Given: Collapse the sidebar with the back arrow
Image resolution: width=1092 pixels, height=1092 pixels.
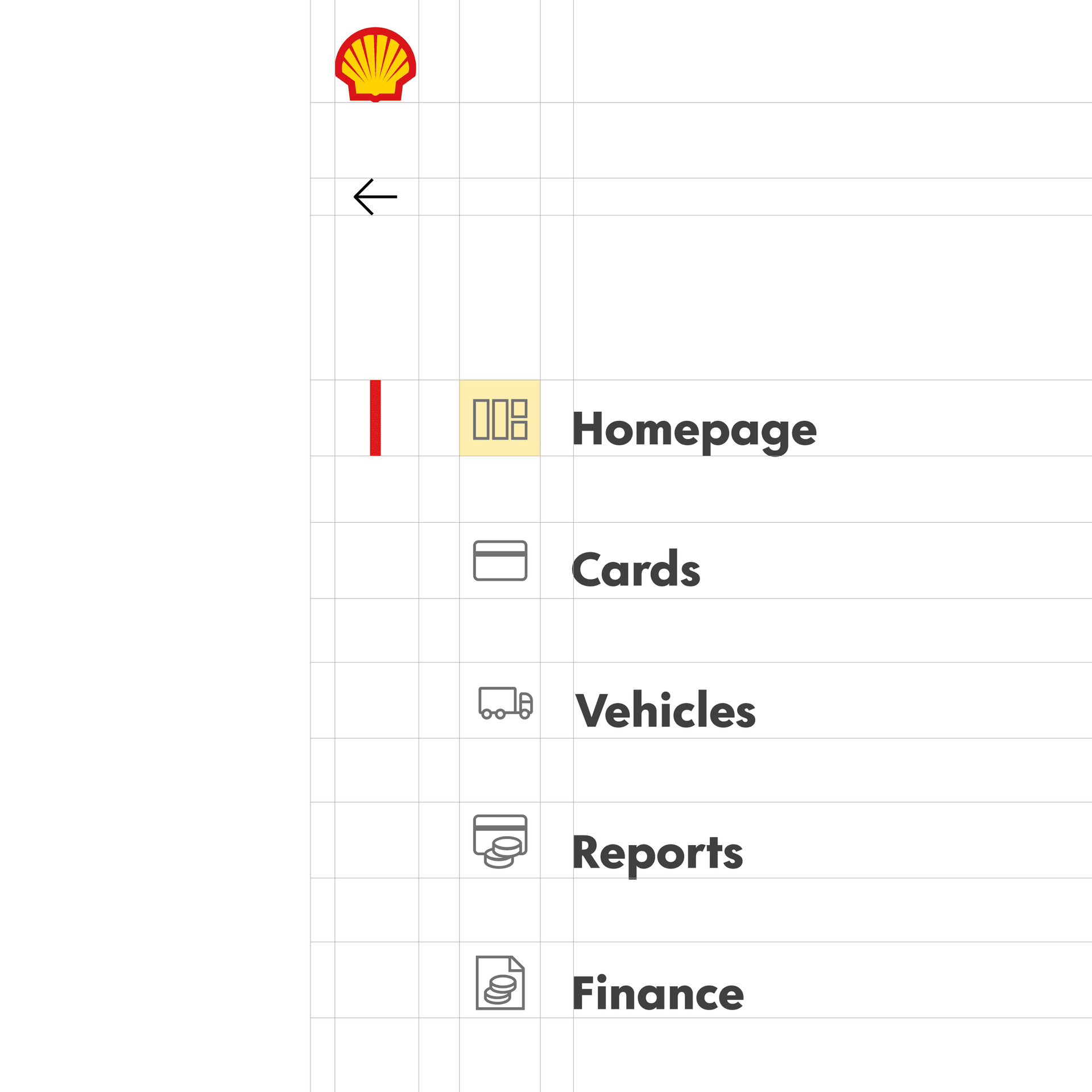Looking at the screenshot, I should coord(375,197).
